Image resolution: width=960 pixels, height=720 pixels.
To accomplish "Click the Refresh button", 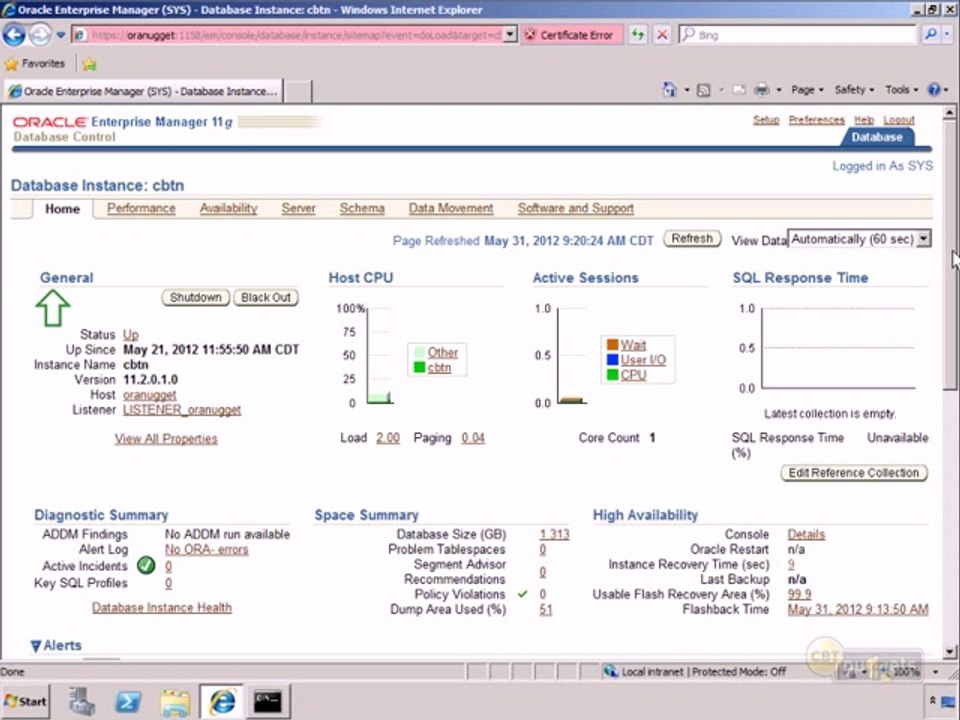I will [692, 239].
